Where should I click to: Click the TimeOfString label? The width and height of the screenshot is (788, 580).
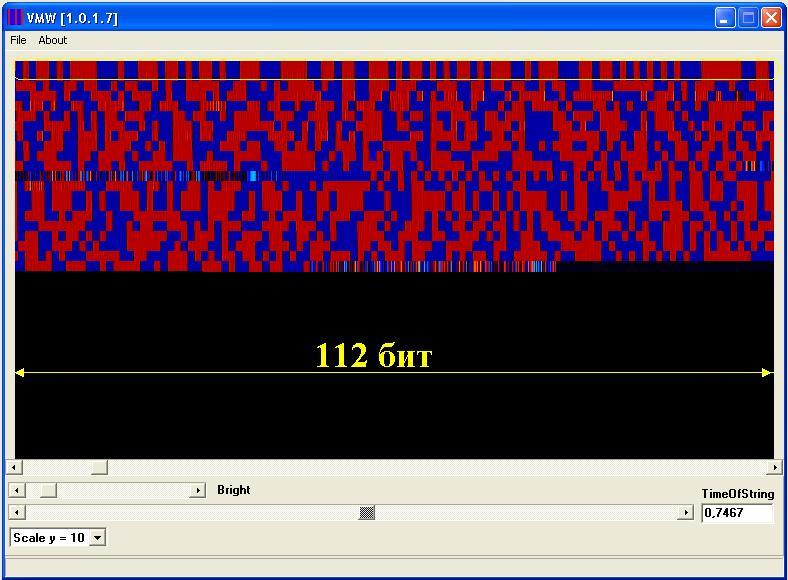coord(738,494)
